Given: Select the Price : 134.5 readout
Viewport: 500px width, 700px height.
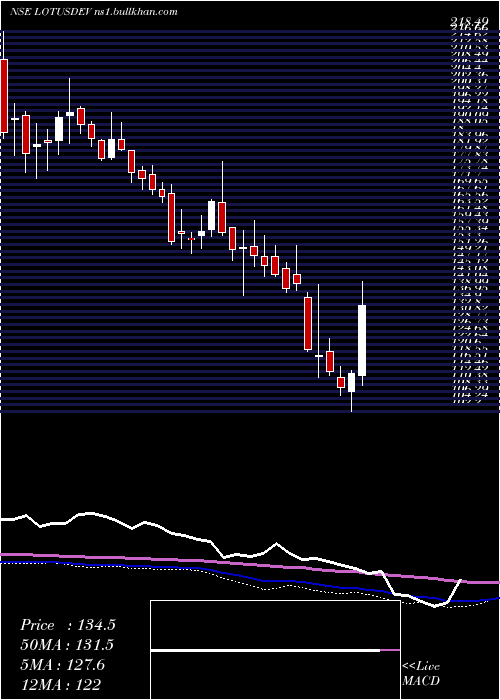Looking at the screenshot, I should point(68,625).
